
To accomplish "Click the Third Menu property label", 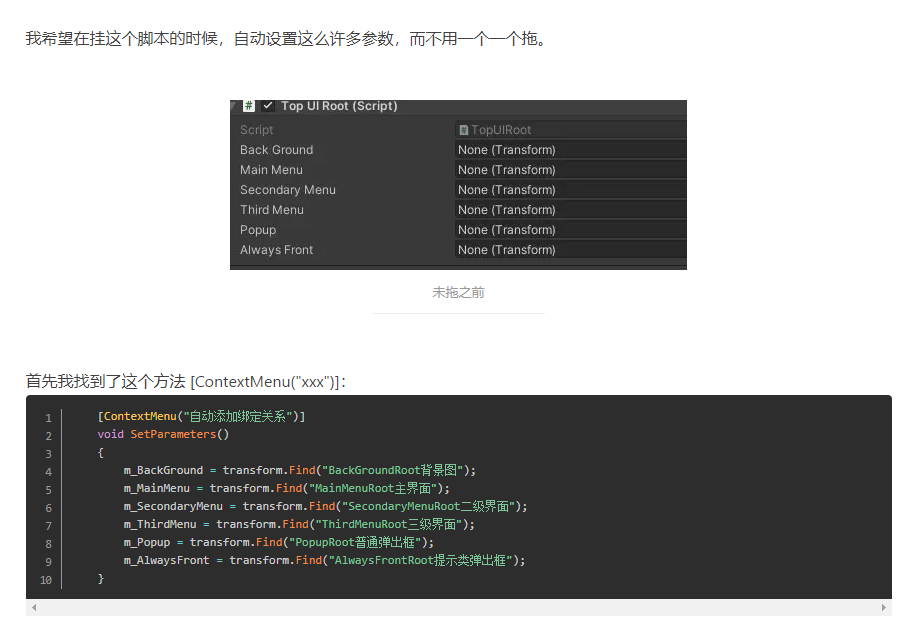I will (x=272, y=210).
